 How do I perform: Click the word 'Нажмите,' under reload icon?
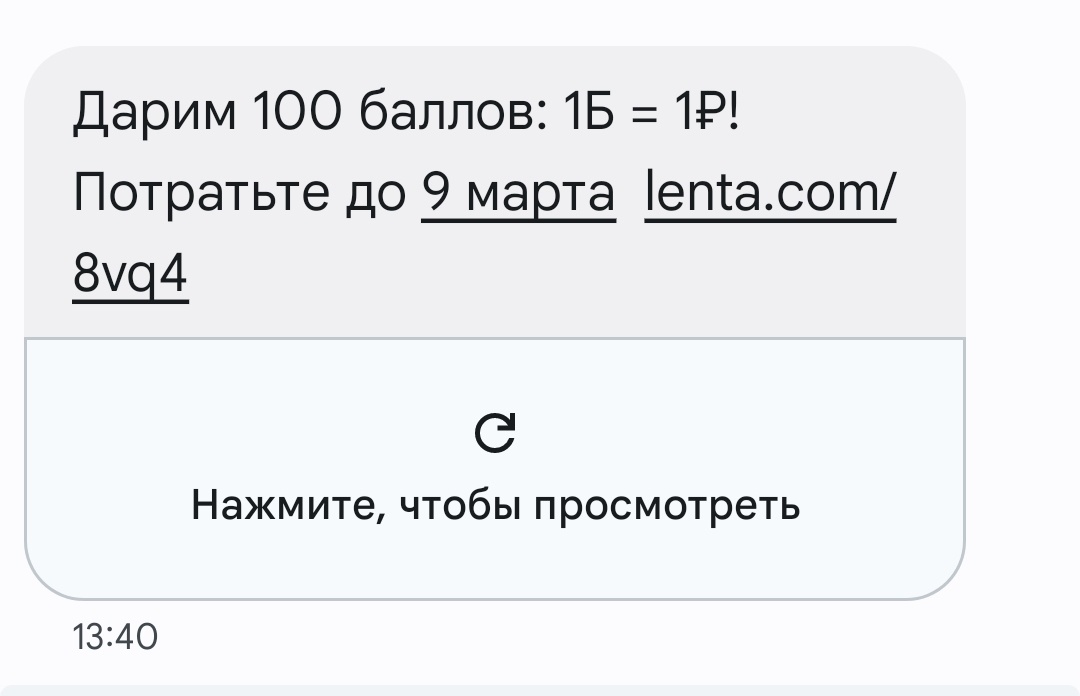[288, 506]
